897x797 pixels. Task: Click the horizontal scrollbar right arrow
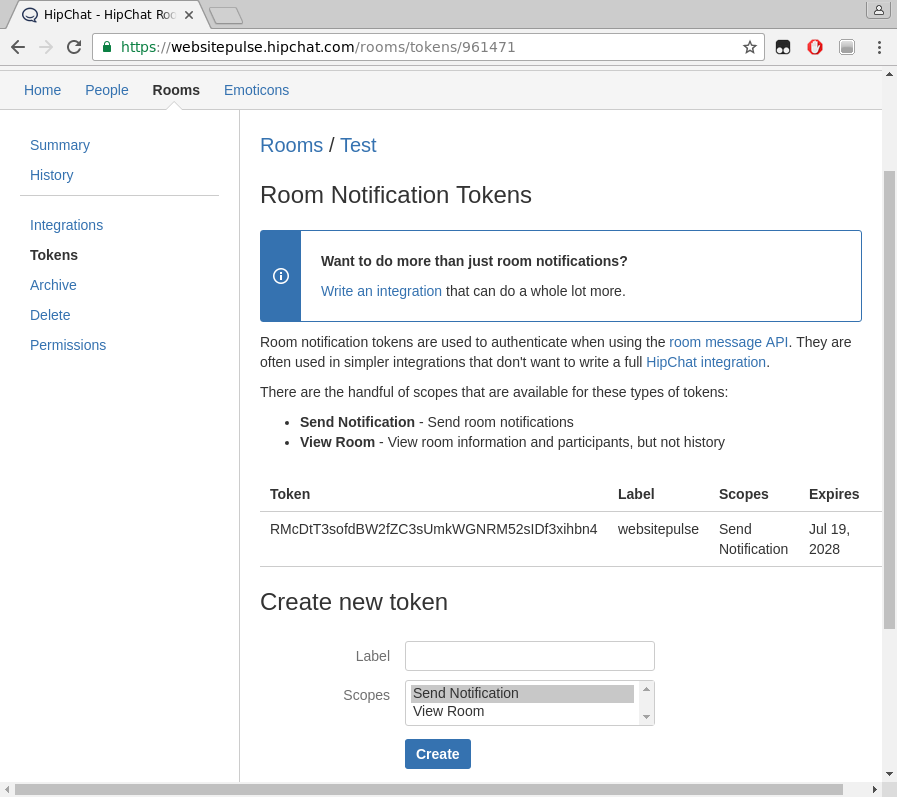(x=874, y=790)
